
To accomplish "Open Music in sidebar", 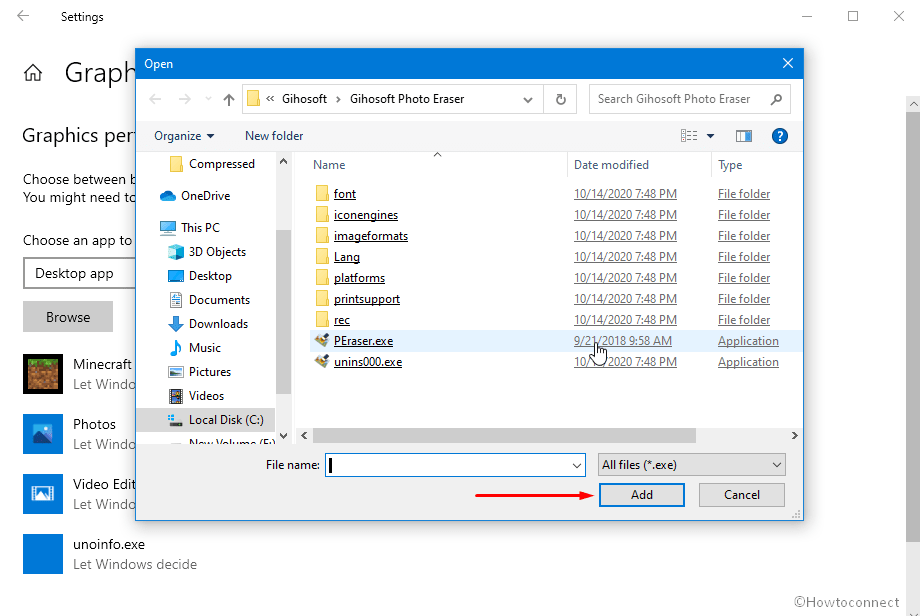I will tap(194, 348).
